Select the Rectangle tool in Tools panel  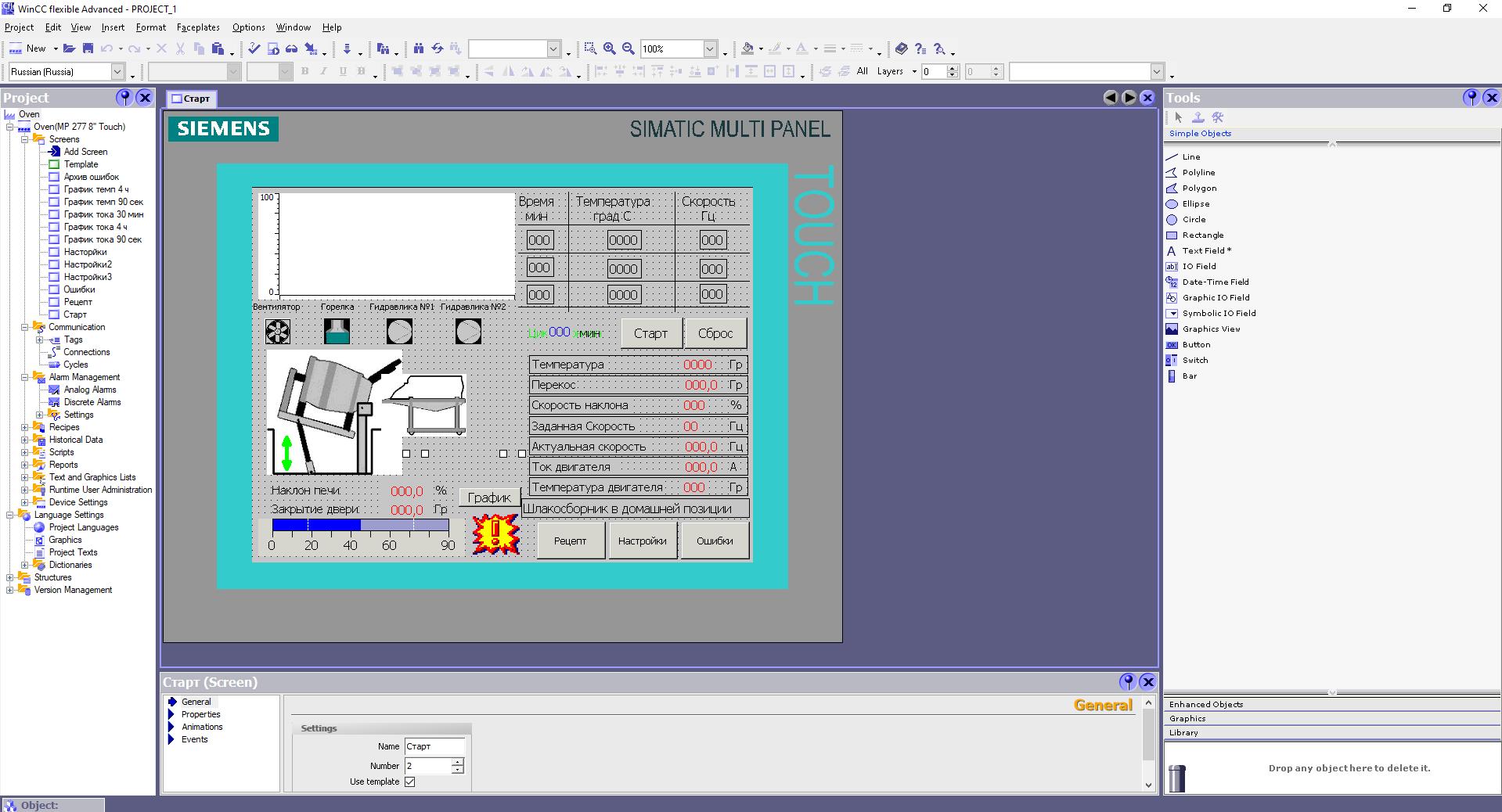point(1202,235)
